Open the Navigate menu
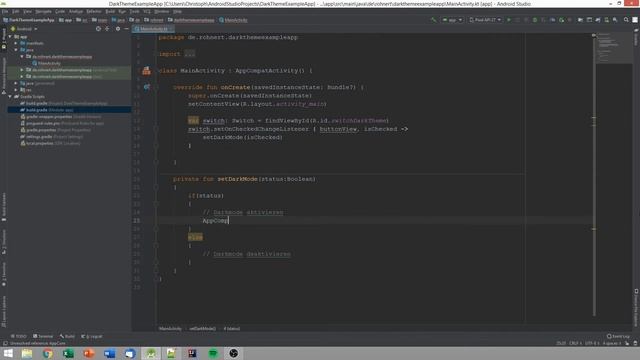 pyautogui.click(x=43, y=11)
